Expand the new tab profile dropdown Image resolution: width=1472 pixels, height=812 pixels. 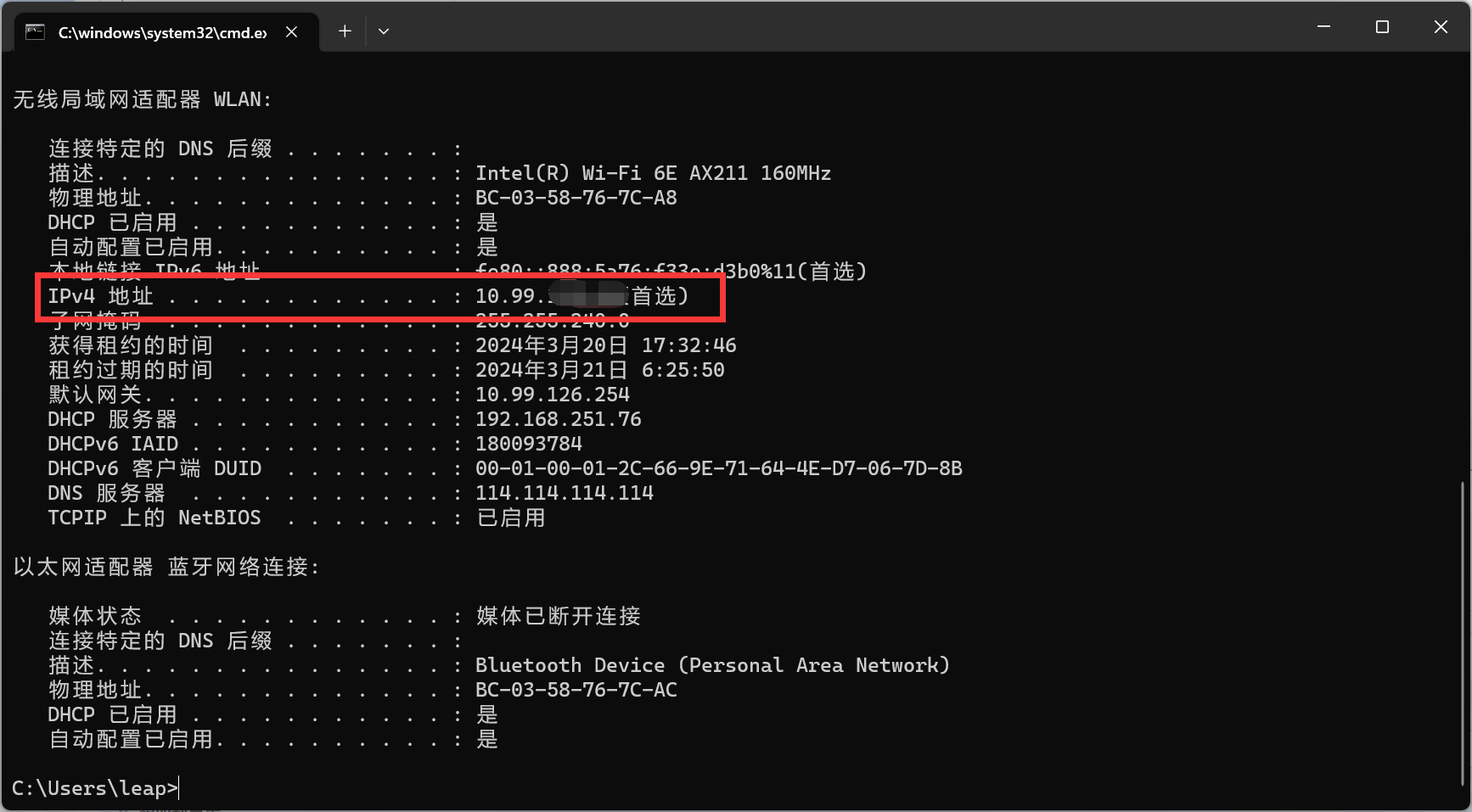tap(384, 31)
